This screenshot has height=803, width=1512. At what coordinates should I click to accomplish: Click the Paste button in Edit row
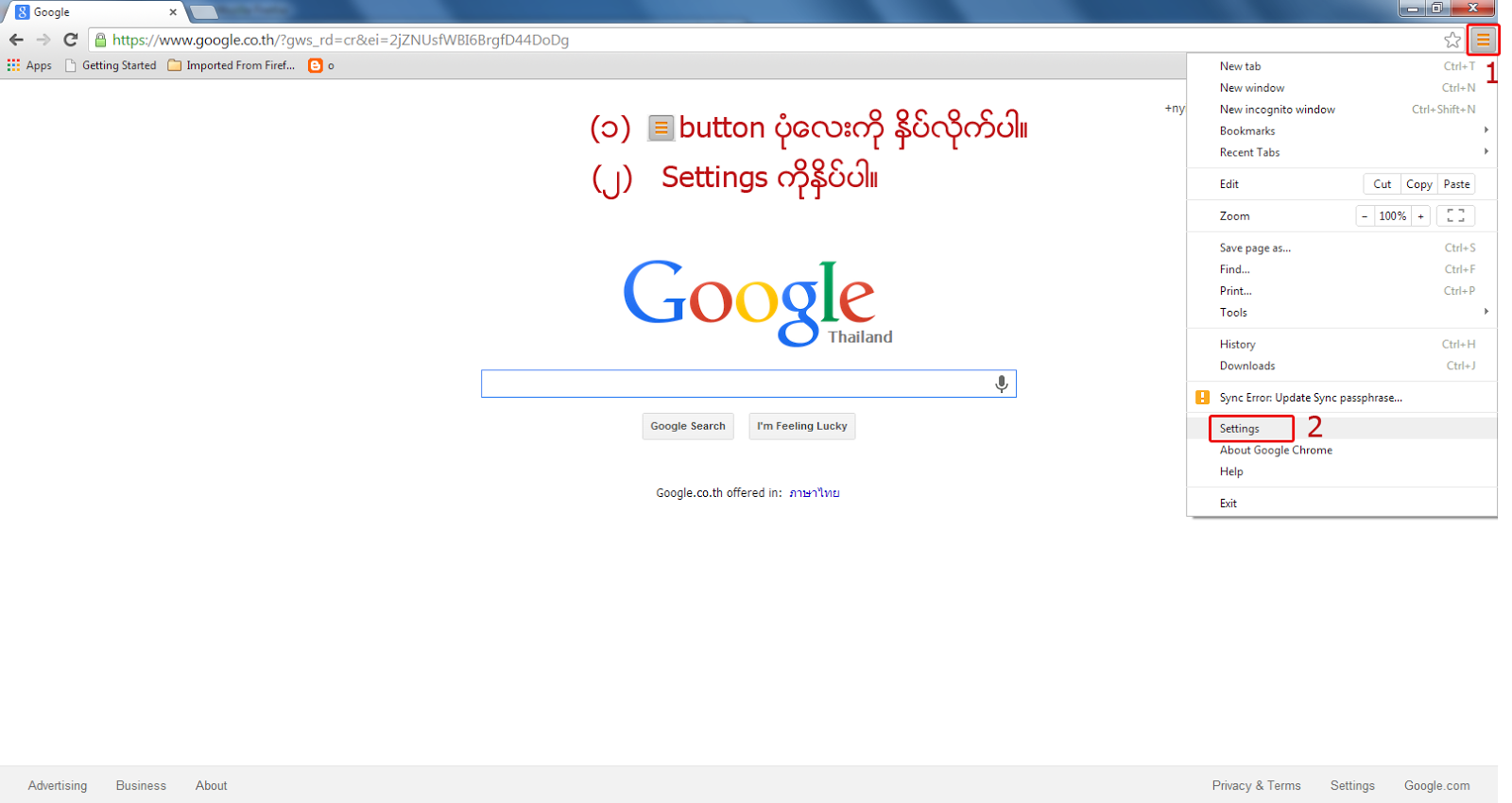(1456, 184)
